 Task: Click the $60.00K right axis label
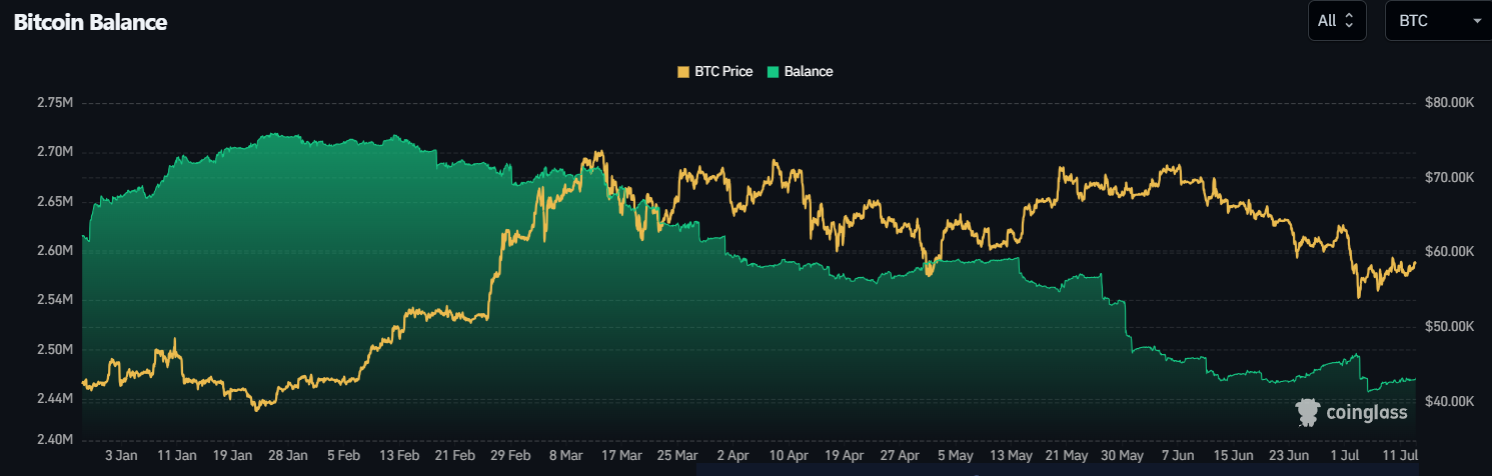pos(1447,252)
